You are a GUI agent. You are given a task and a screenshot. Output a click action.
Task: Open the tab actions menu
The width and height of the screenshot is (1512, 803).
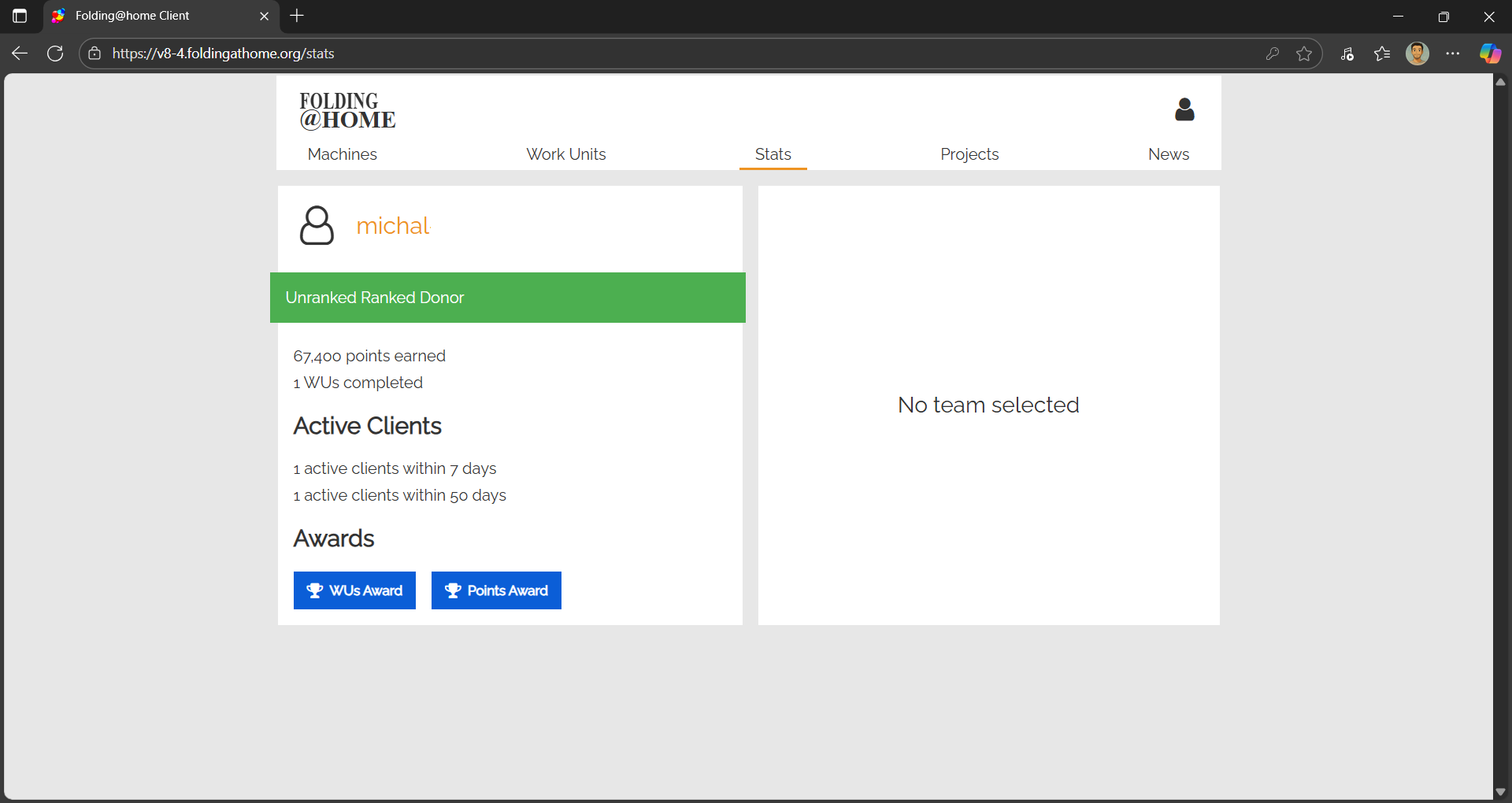[20, 16]
